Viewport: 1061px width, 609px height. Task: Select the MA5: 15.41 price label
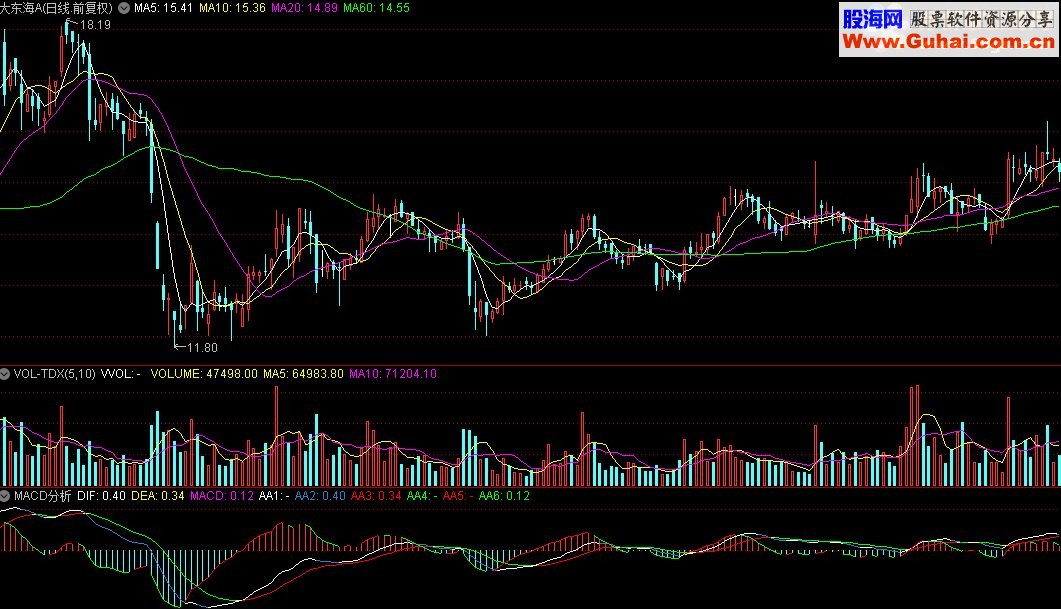pos(163,8)
